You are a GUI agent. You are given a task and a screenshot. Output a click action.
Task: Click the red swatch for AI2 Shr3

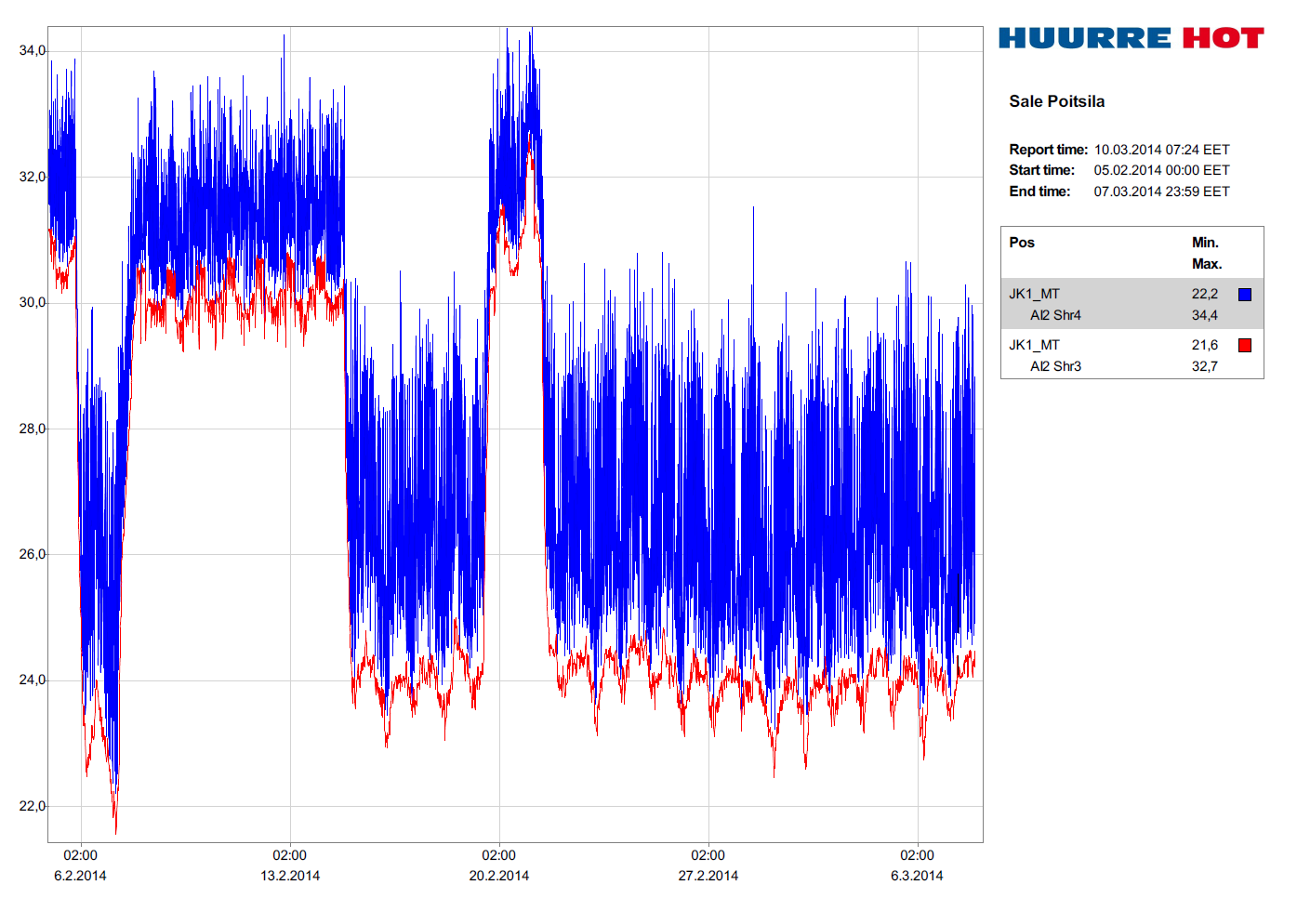(x=1245, y=346)
